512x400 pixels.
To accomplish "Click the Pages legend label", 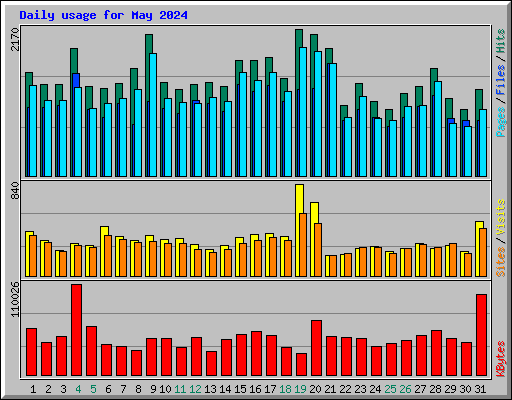I will (x=501, y=122).
